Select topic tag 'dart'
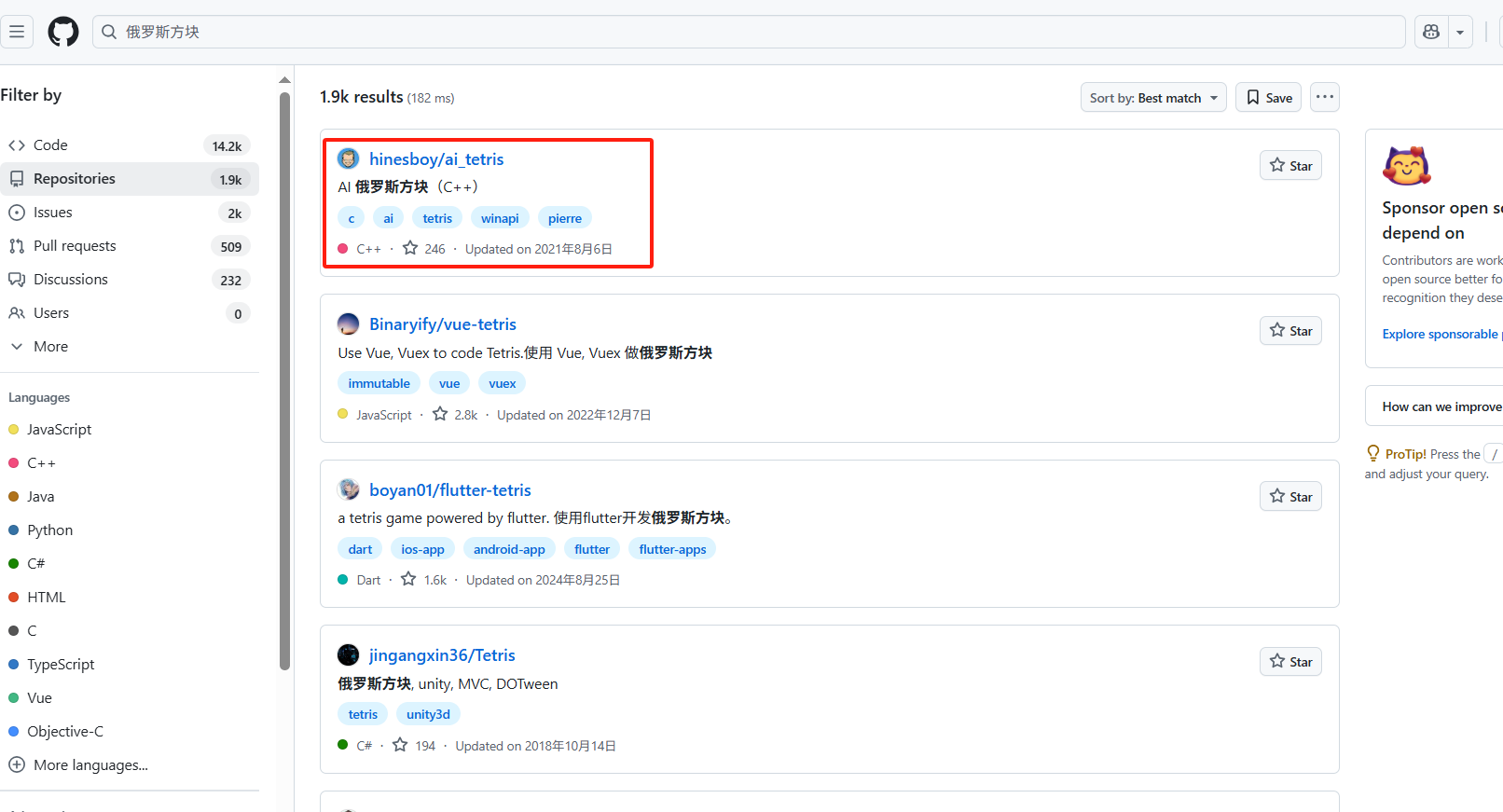The height and width of the screenshot is (812, 1503). pos(360,549)
